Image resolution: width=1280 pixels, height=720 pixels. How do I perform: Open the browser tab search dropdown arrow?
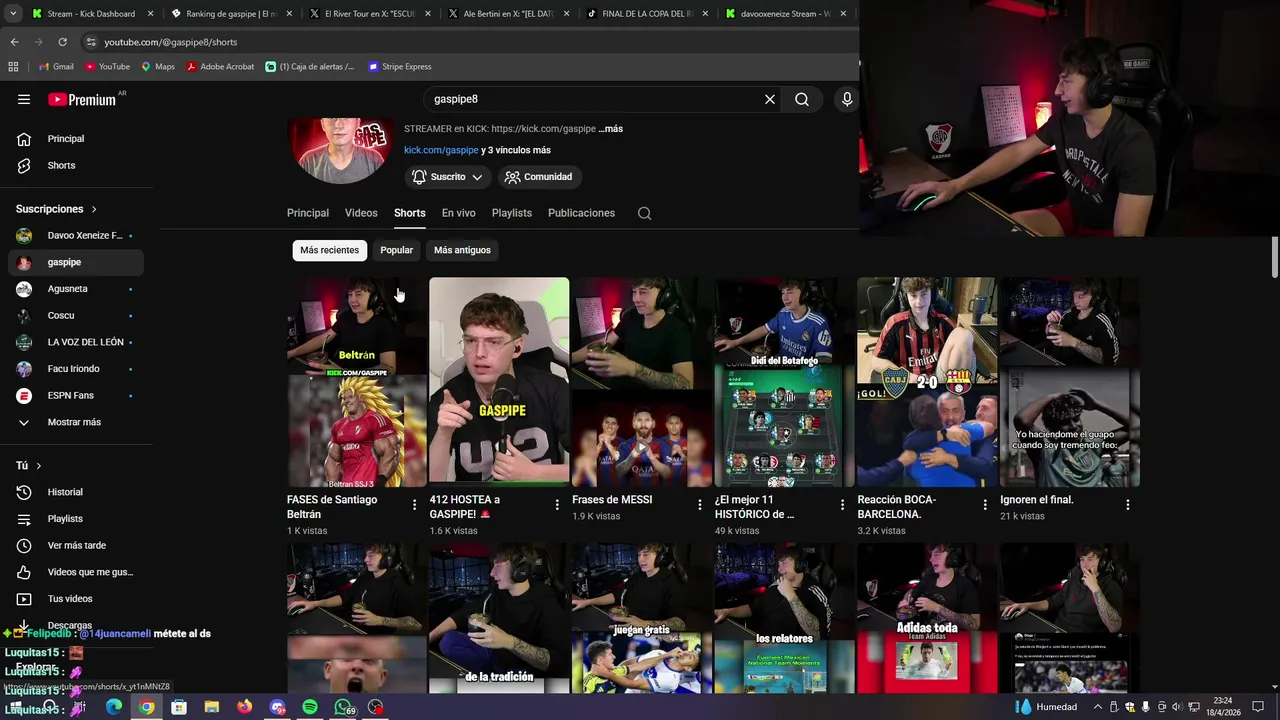pos(13,14)
